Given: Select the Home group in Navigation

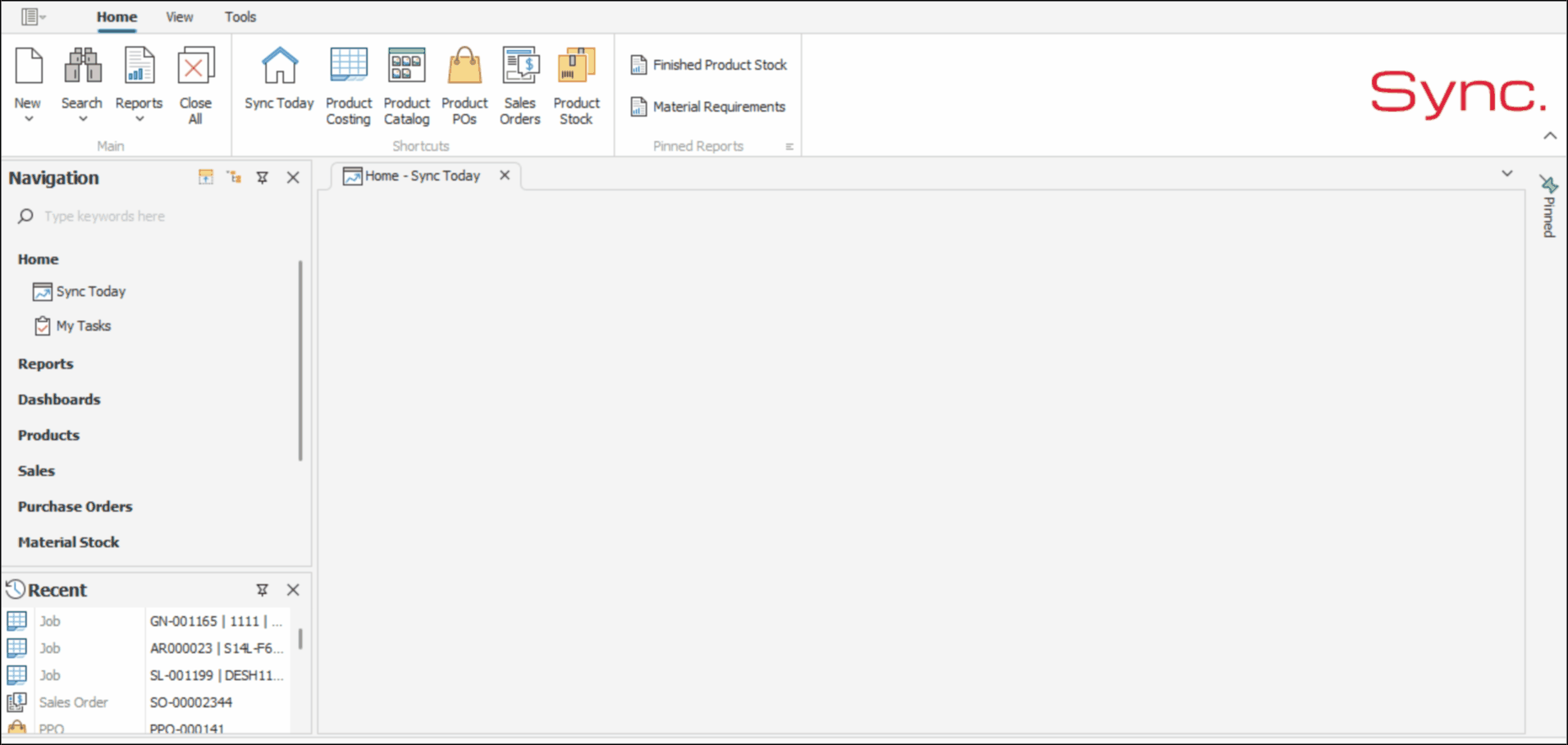Looking at the screenshot, I should click(38, 259).
